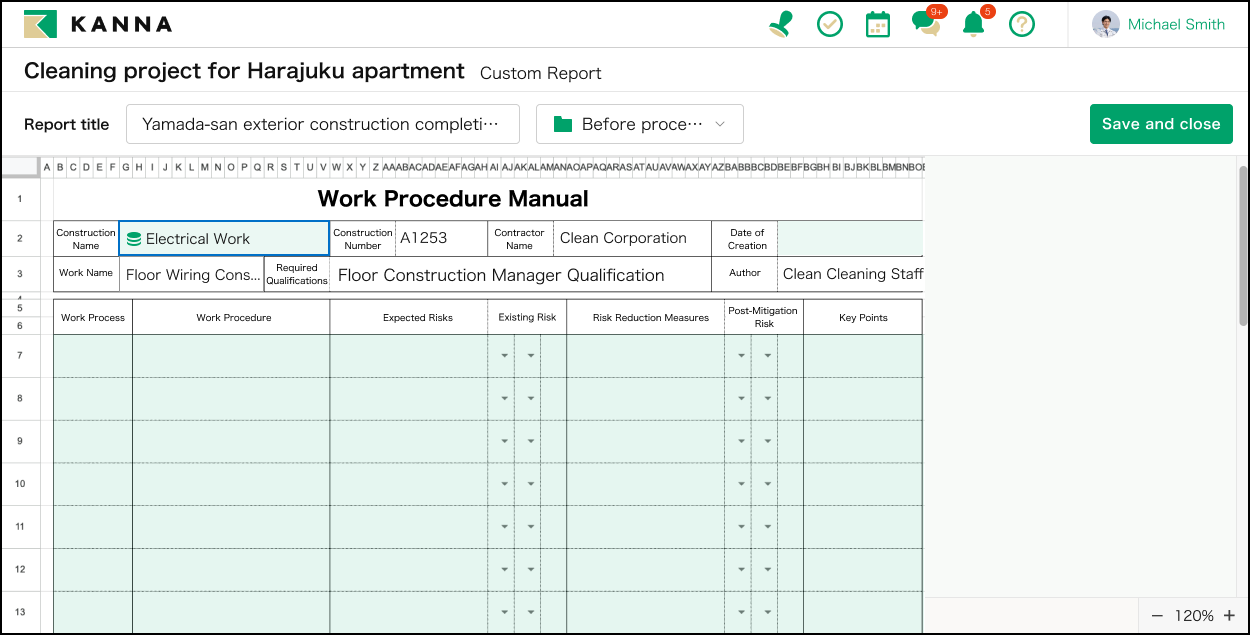Image resolution: width=1250 pixels, height=635 pixels.
Task: Select the Electrical Work construction name cell
Action: [x=224, y=239]
